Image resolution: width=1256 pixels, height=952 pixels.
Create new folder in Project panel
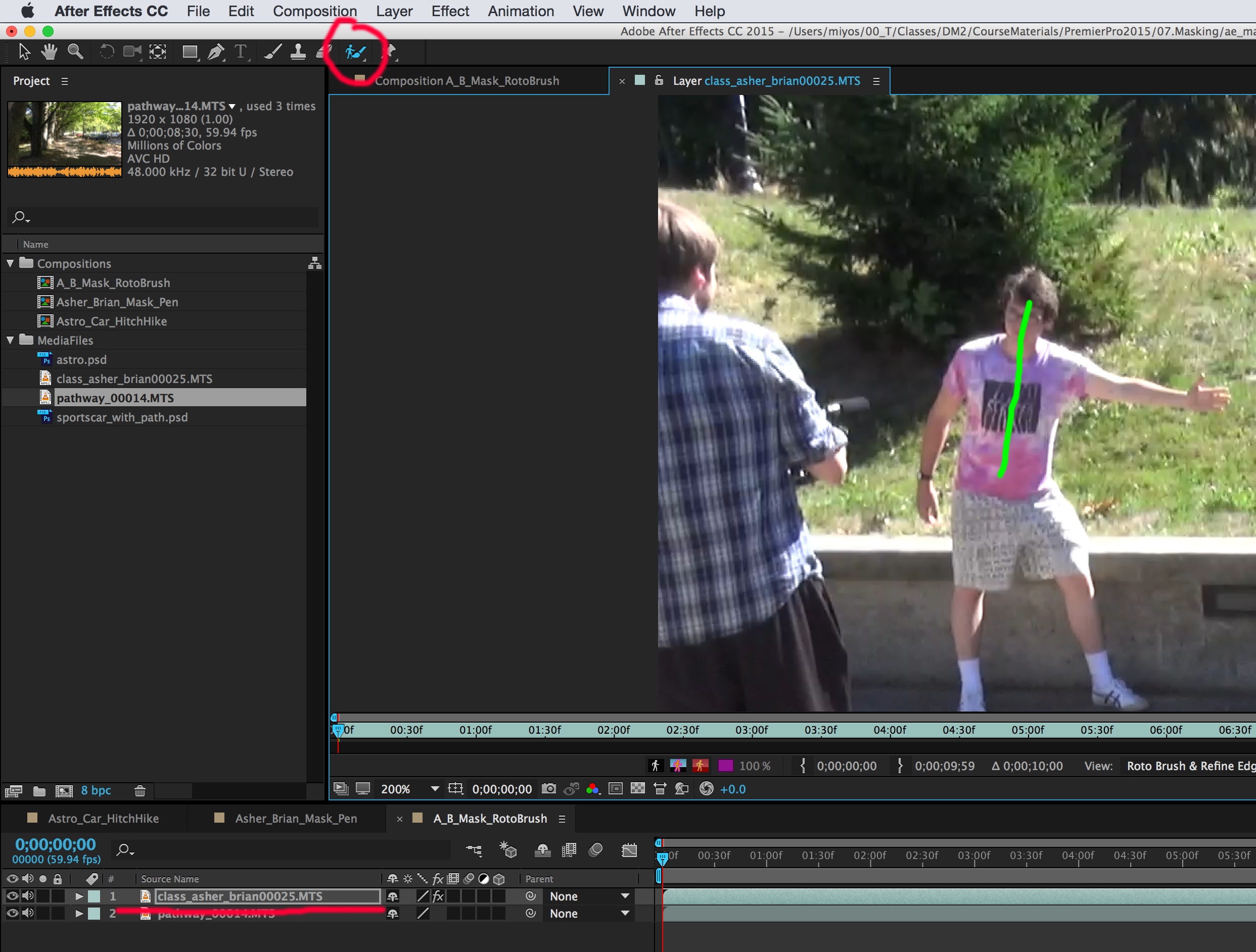point(39,790)
